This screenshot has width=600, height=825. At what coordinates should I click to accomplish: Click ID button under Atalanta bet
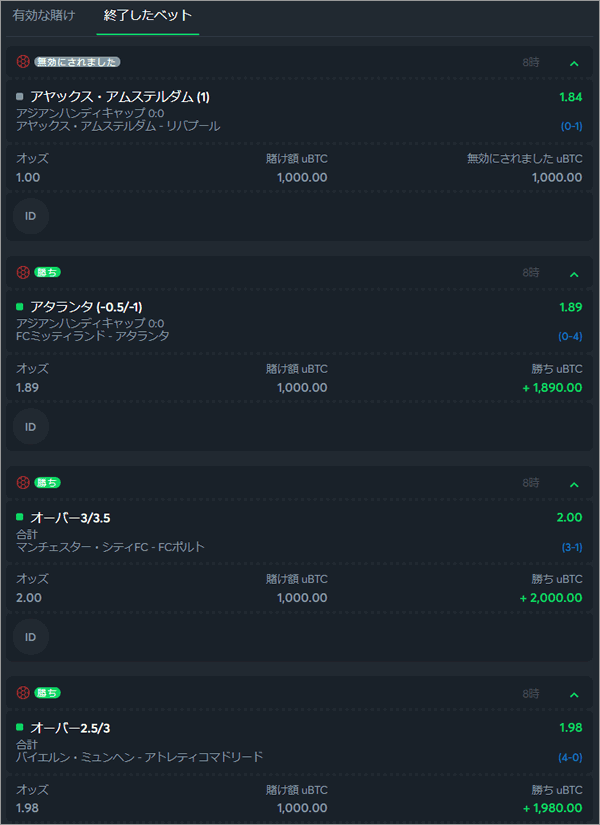coord(31,427)
